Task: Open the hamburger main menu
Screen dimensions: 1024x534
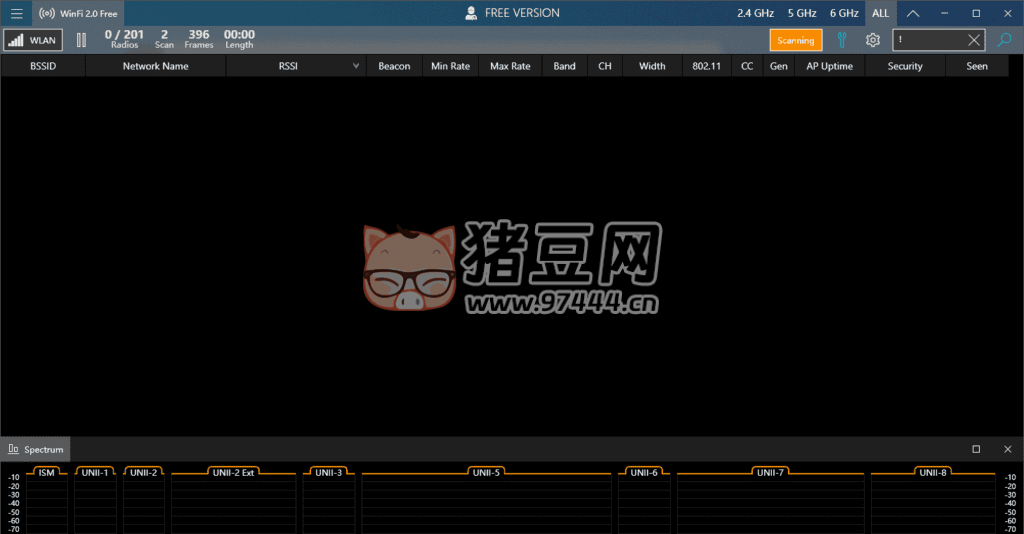Action: pos(16,13)
